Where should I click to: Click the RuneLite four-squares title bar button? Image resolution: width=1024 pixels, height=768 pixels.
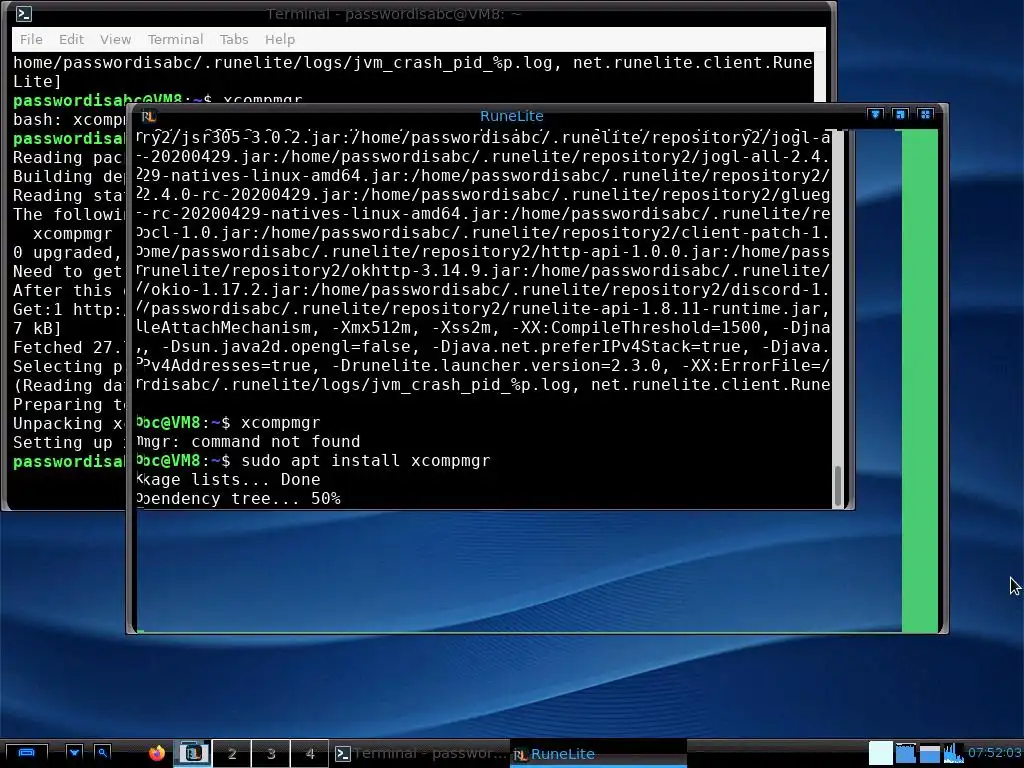click(925, 114)
